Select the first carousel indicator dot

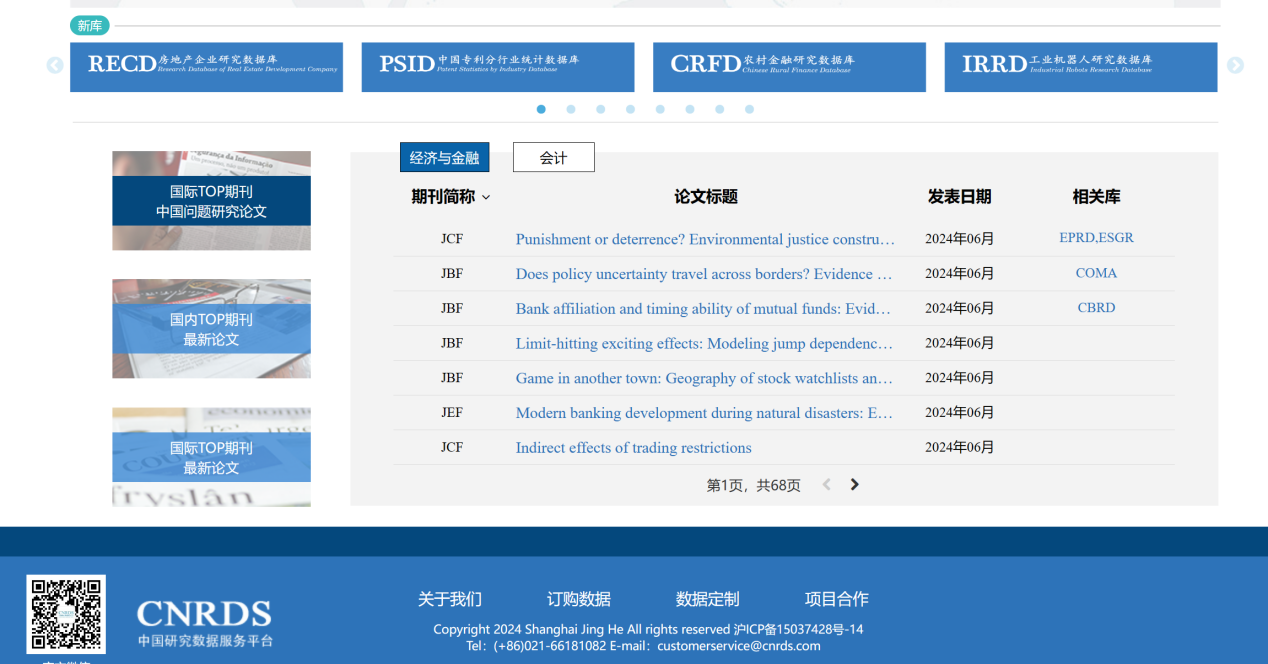(x=541, y=110)
